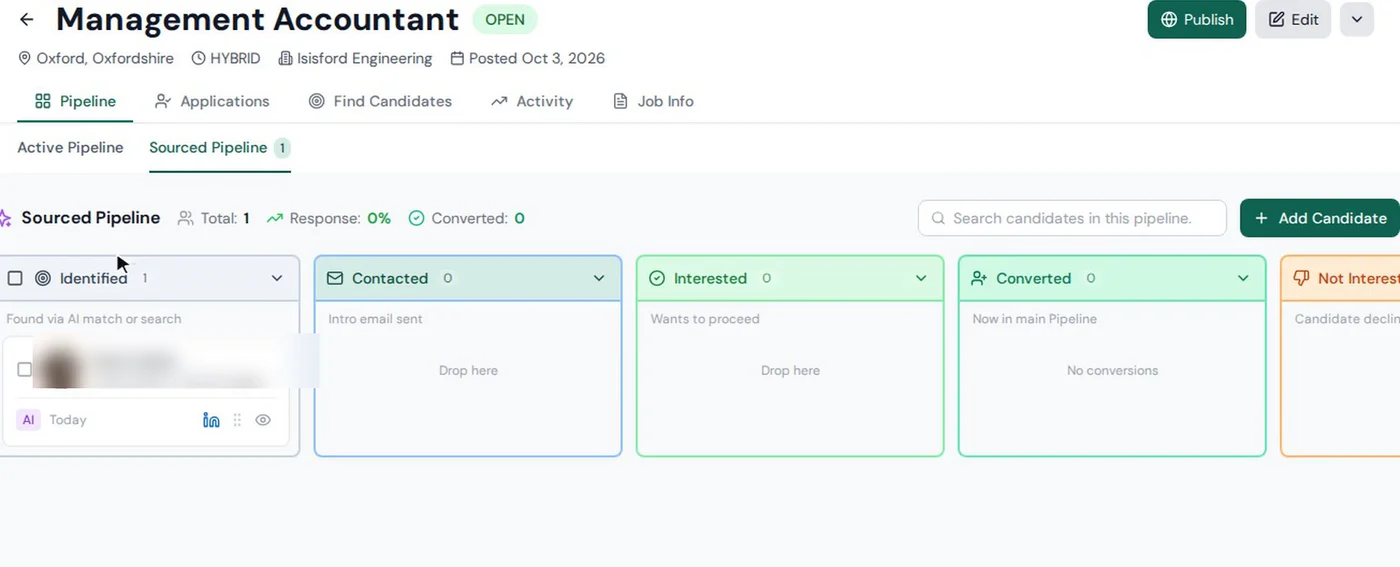Open the blurred candidate card
Viewport: 1400px width, 567px height.
[146, 391]
